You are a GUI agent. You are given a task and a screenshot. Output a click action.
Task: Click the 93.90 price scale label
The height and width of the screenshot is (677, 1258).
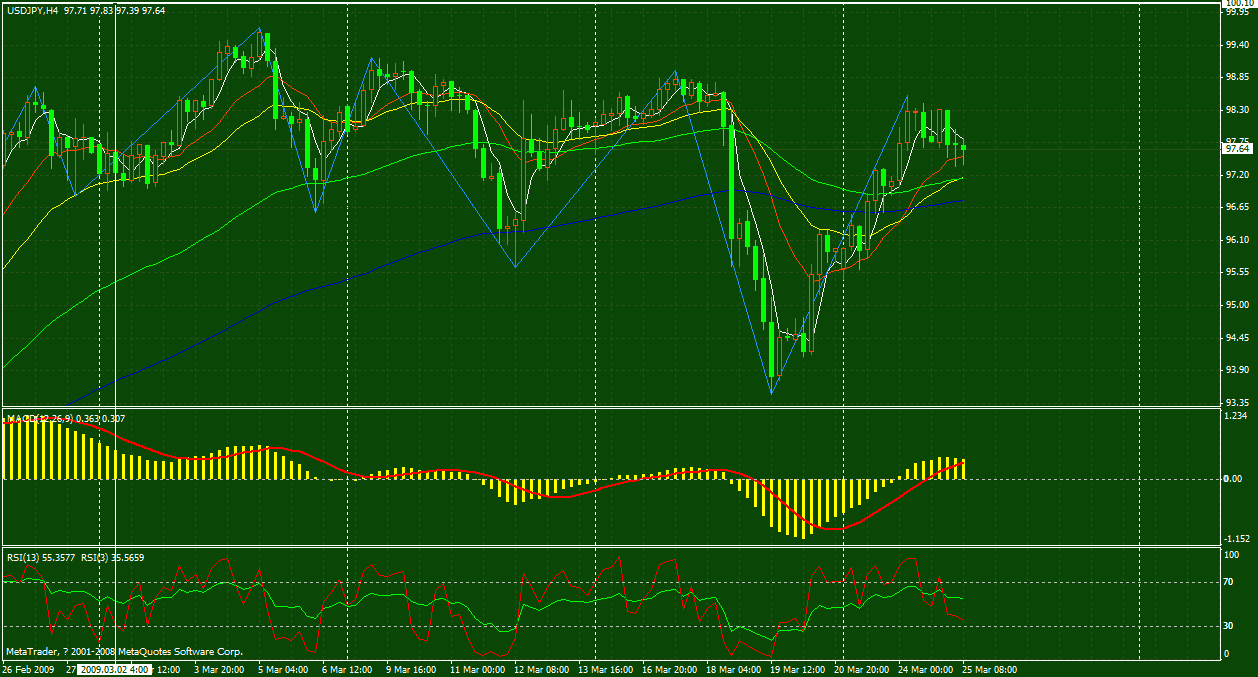(x=1237, y=370)
